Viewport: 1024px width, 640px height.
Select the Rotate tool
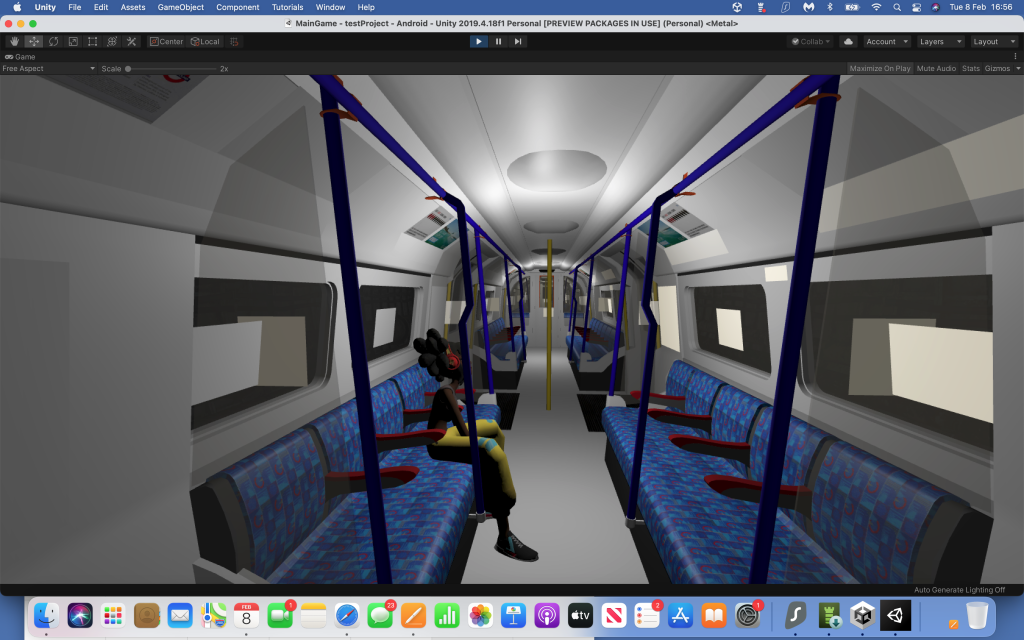coord(54,41)
